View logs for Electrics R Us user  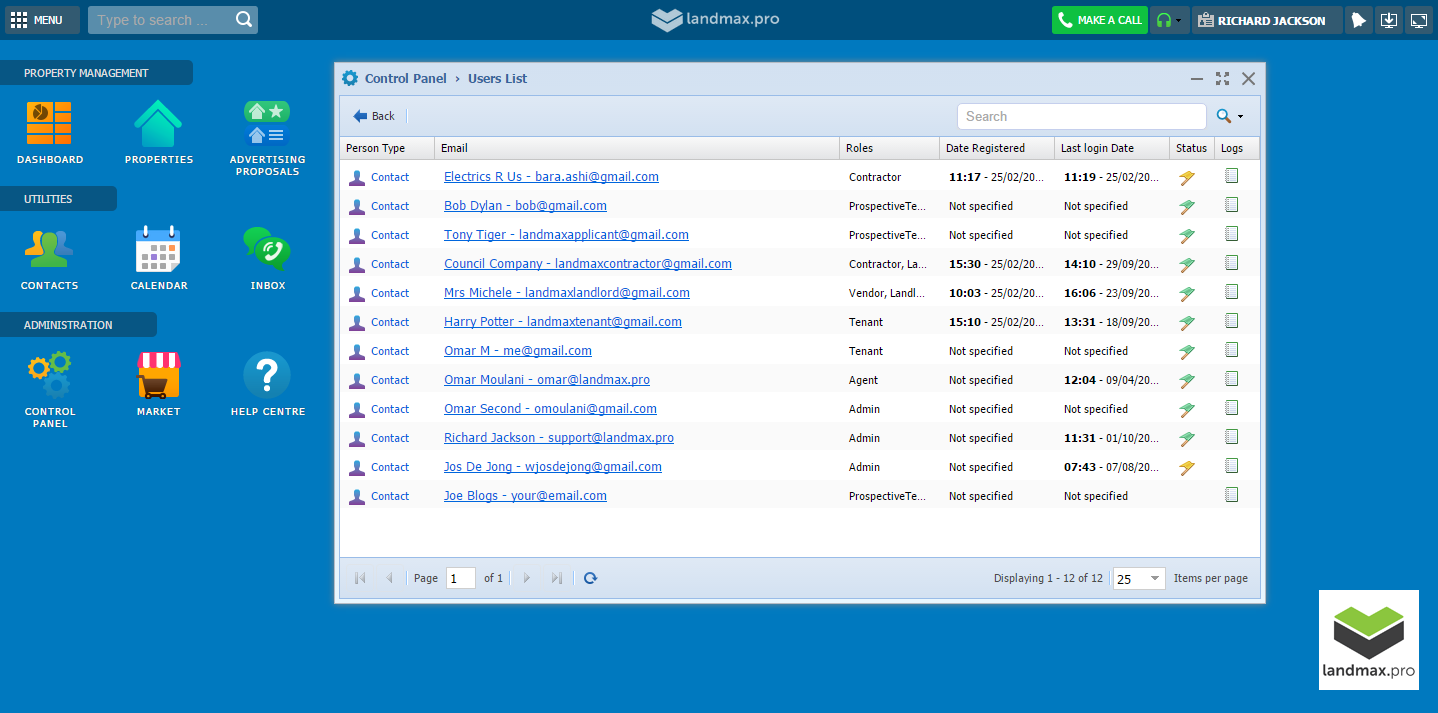pos(1231,176)
